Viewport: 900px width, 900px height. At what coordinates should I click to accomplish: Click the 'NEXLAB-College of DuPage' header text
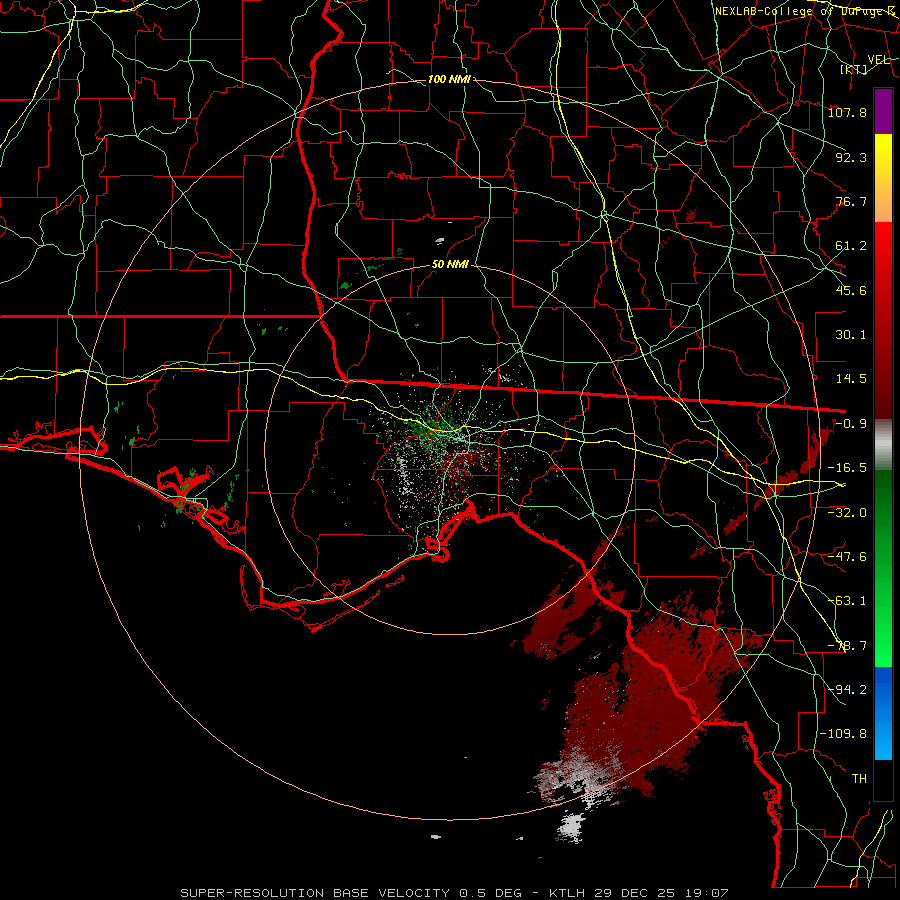800,11
